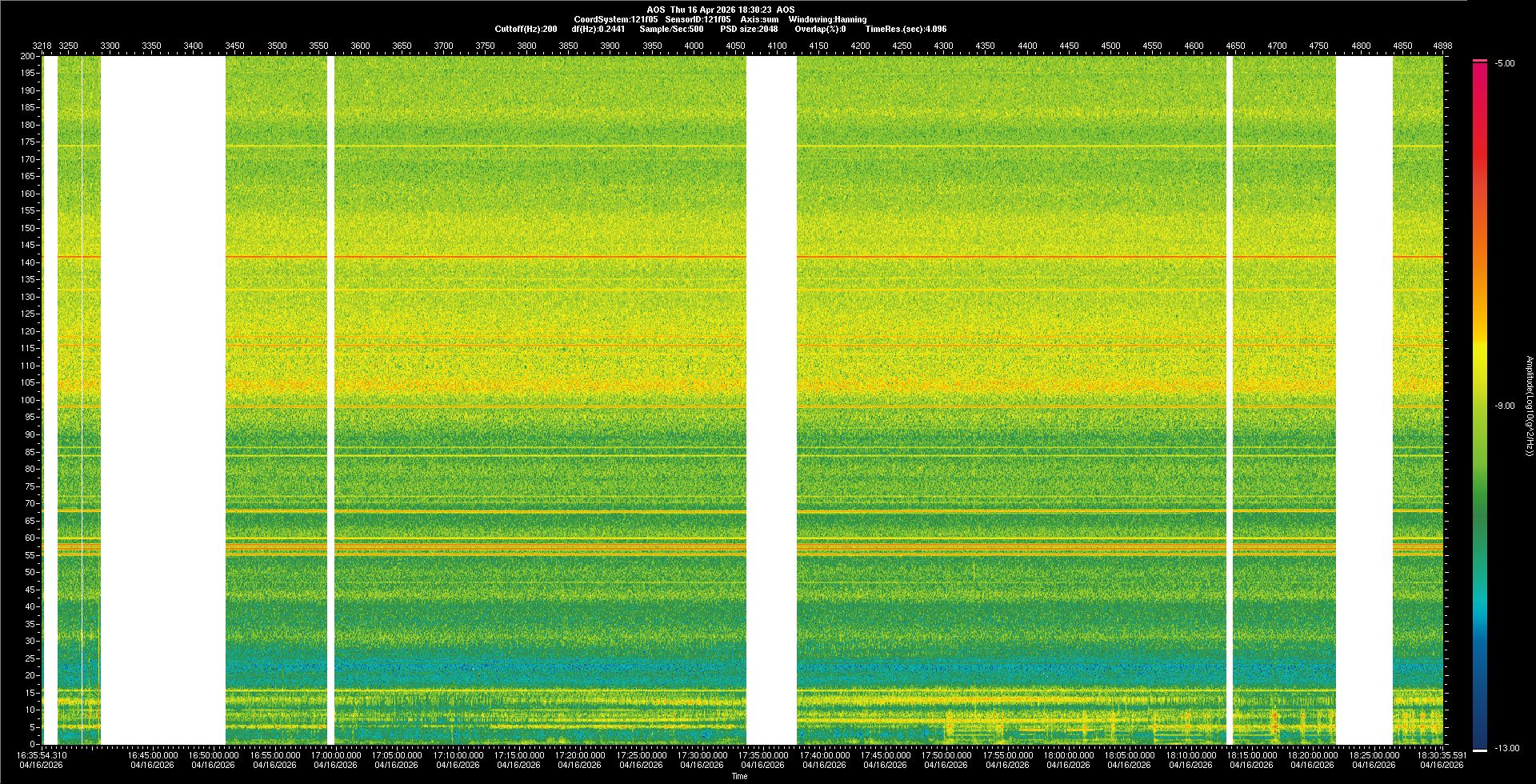Click the Amplitude Log10(g^2/Hz) colorbar title
The height and width of the screenshot is (784, 1536).
[1529, 406]
